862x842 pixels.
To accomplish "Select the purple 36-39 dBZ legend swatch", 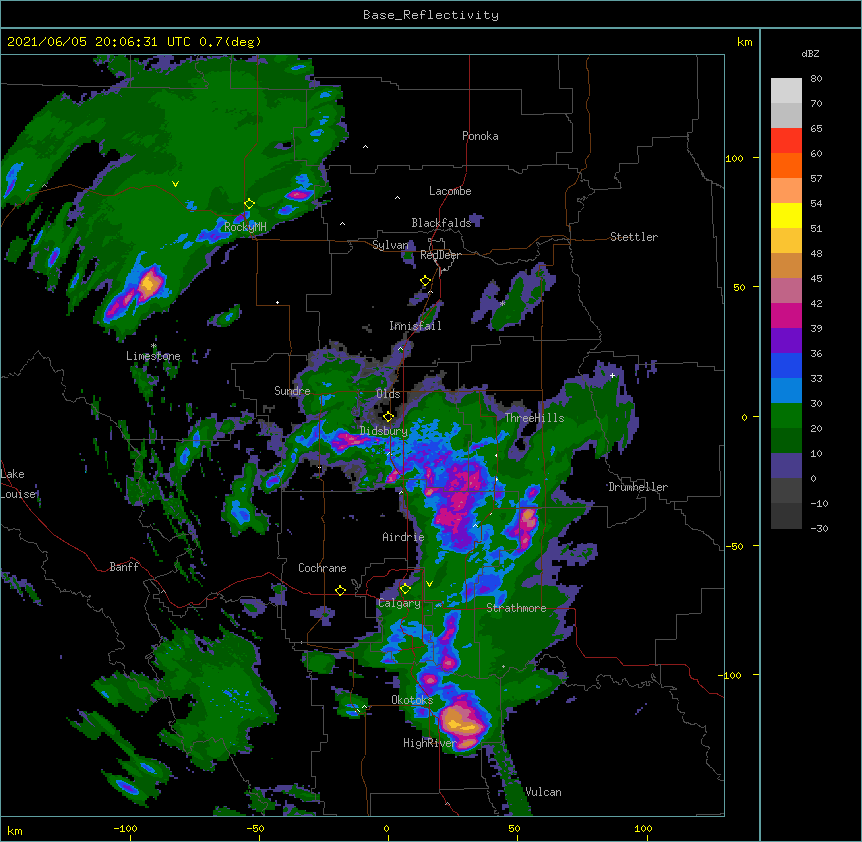I will 786,341.
